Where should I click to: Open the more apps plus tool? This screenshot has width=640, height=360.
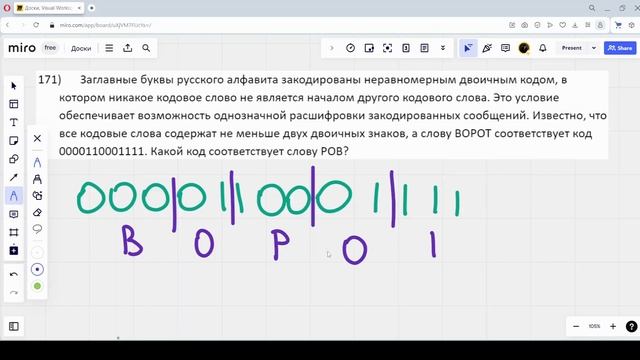tap(14, 250)
